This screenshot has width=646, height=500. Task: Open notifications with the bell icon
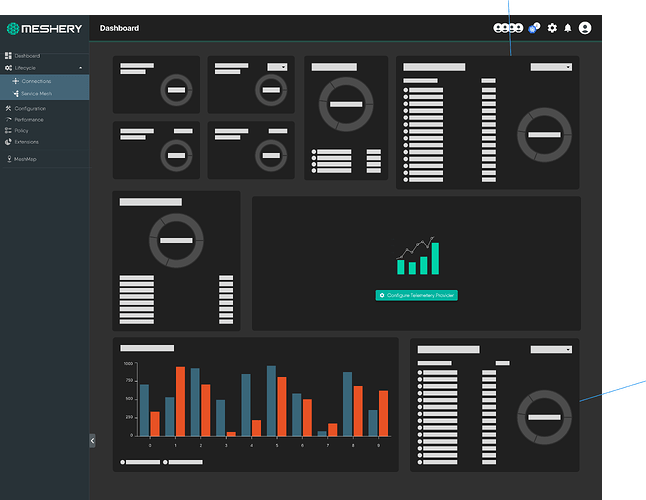(568, 28)
